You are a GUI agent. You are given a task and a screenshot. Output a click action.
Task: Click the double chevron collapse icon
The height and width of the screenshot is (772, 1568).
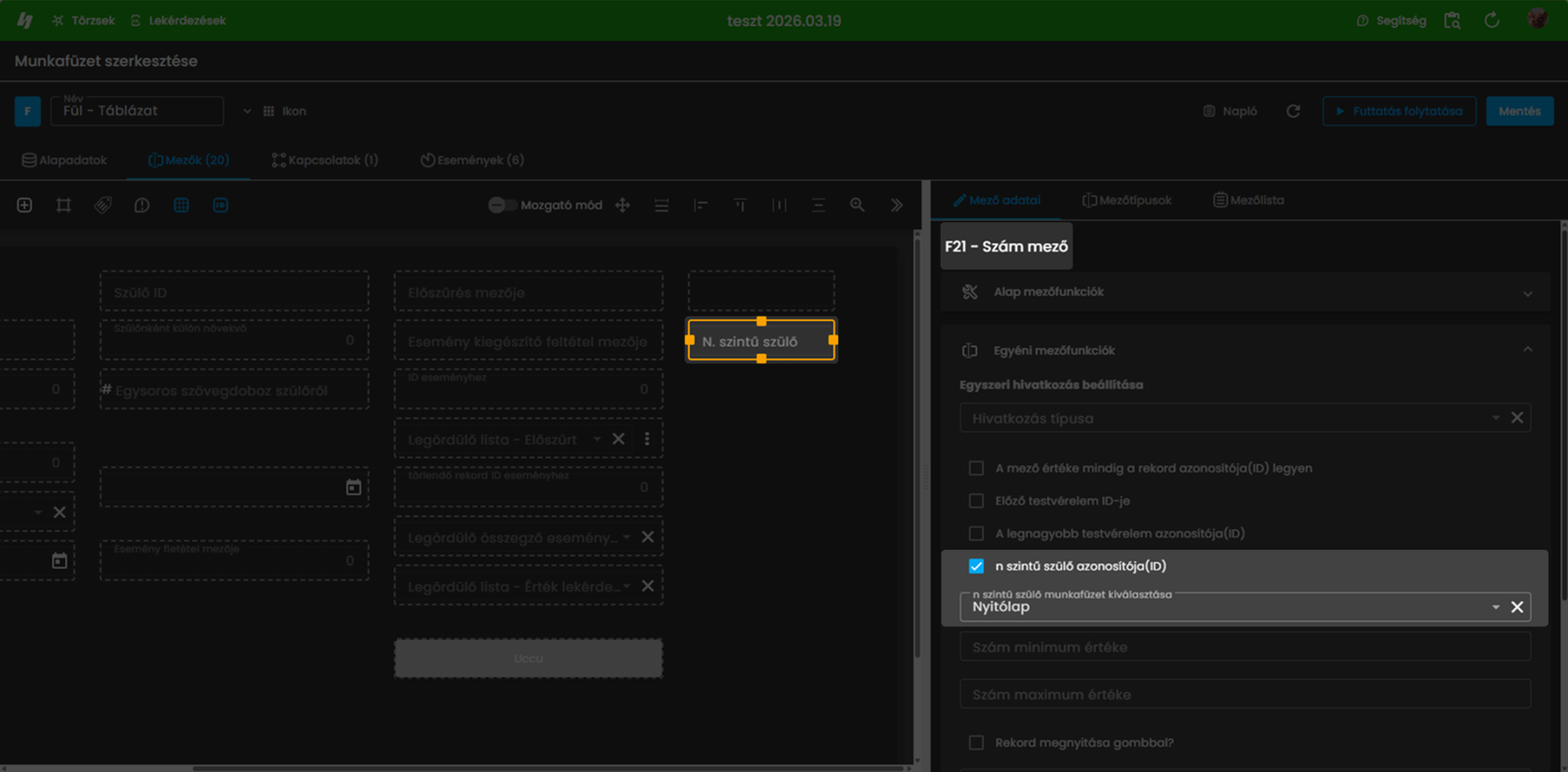(x=896, y=205)
